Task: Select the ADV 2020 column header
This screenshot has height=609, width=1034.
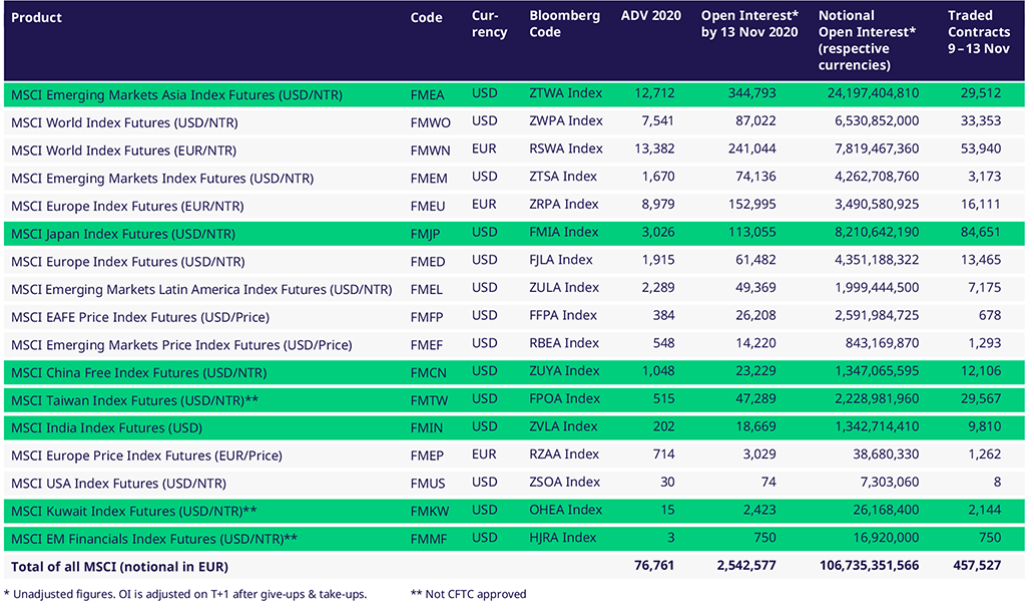Action: point(650,16)
